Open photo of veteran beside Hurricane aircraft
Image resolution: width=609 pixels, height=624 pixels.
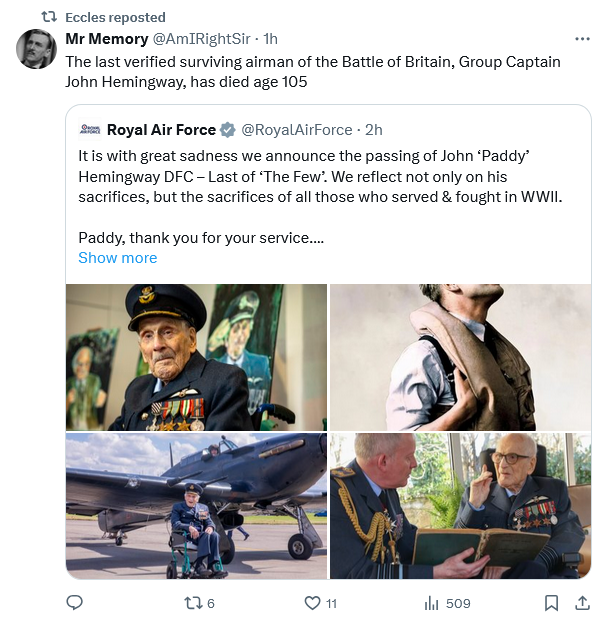[196, 505]
